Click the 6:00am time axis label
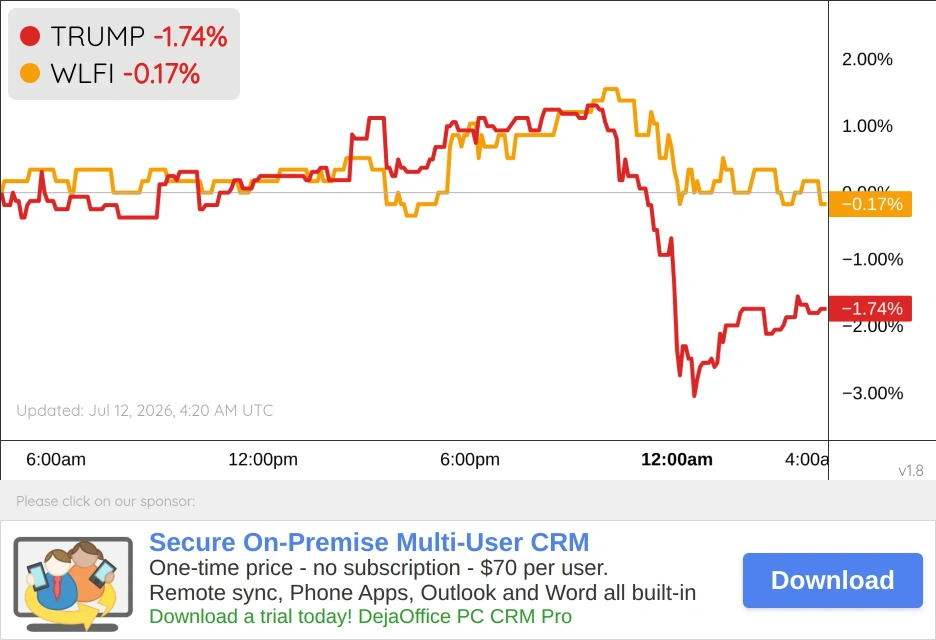Screen dimensions: 936x640 (56, 459)
